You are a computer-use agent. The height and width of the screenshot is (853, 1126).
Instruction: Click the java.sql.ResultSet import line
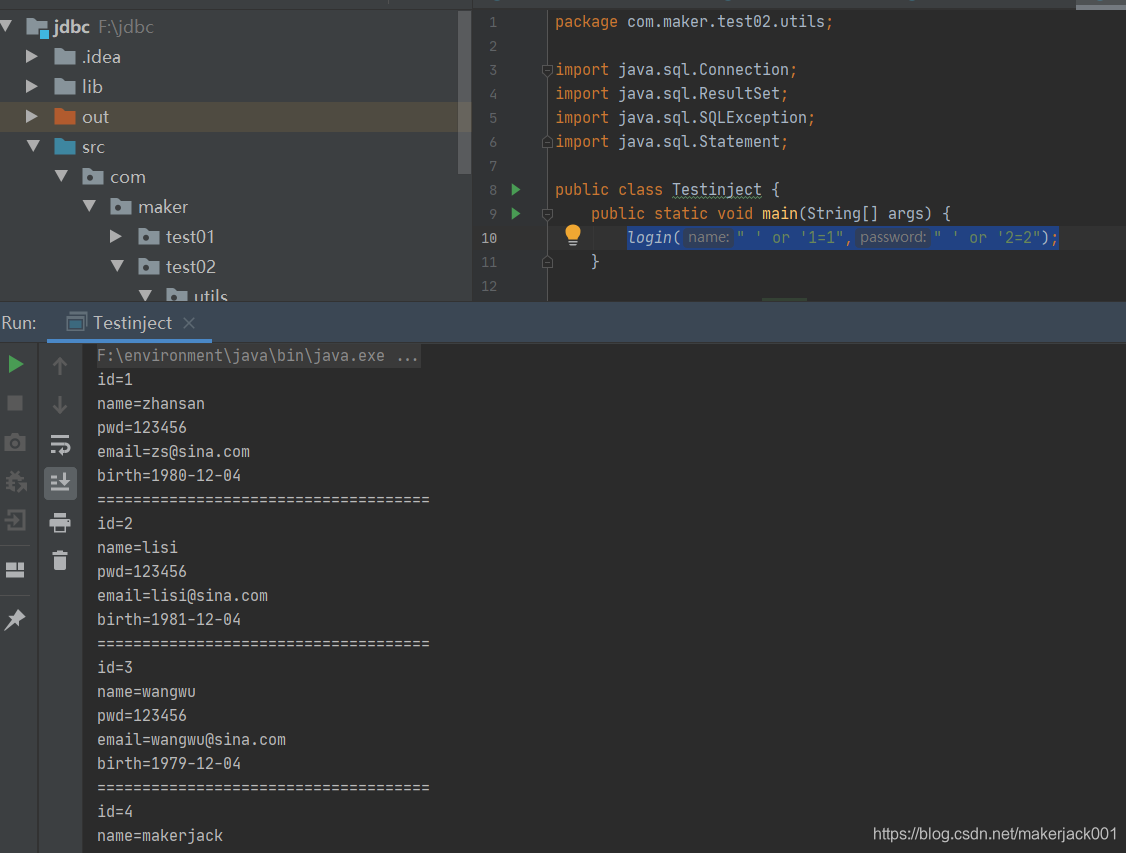pos(671,93)
